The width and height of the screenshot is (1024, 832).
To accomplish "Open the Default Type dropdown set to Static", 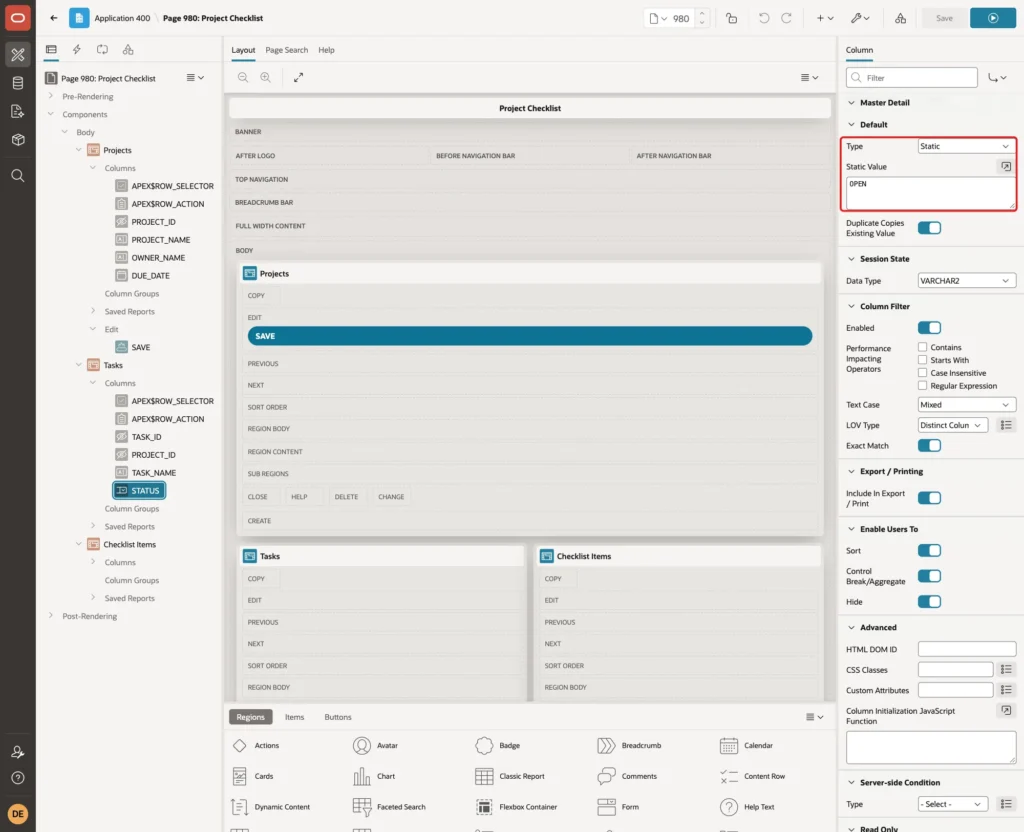I will pos(967,146).
